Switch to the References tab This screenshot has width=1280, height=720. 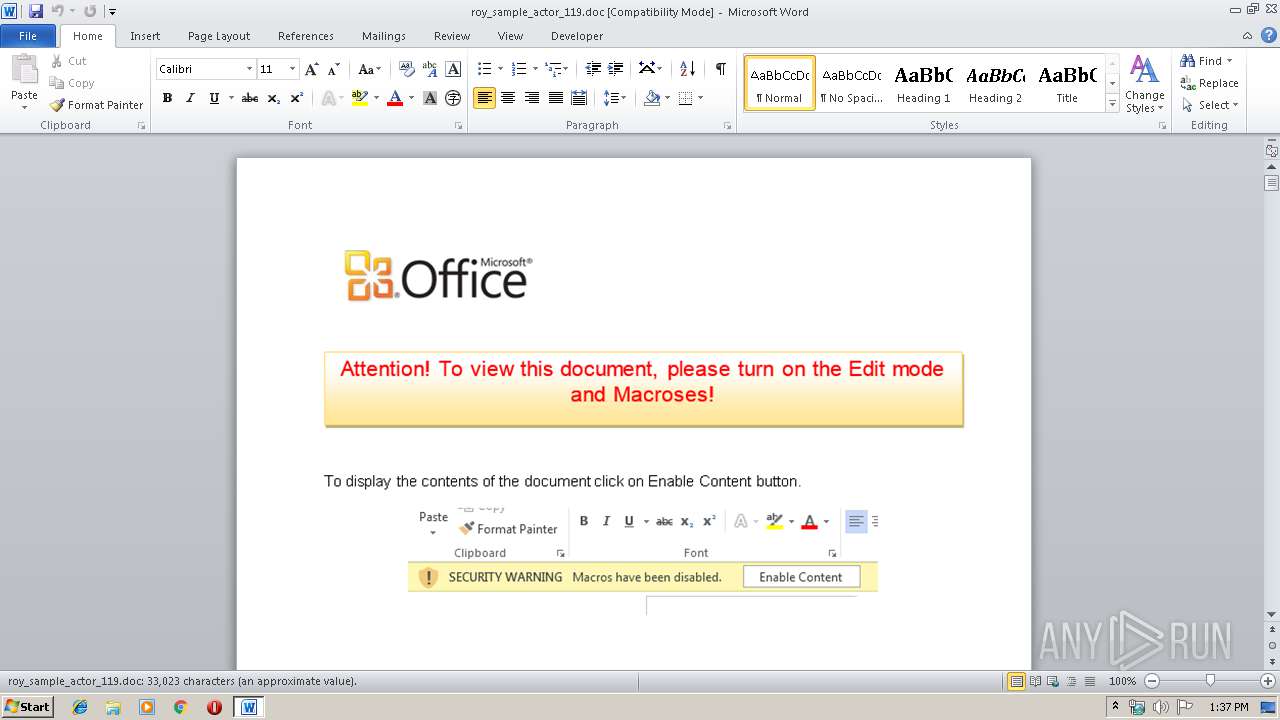(306, 36)
